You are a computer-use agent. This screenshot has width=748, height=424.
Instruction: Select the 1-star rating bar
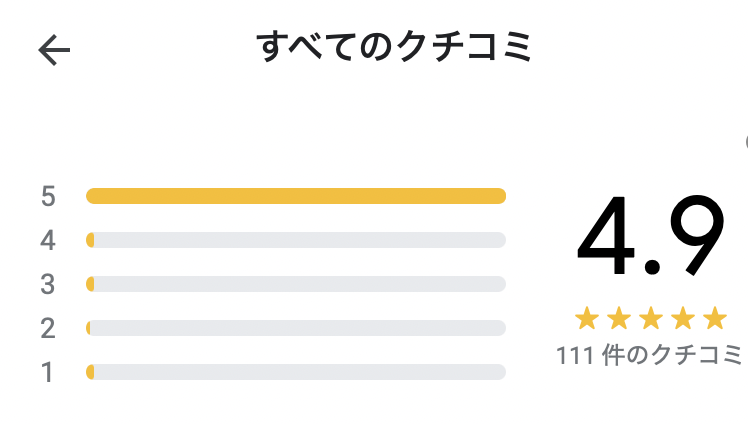pyautogui.click(x=296, y=372)
